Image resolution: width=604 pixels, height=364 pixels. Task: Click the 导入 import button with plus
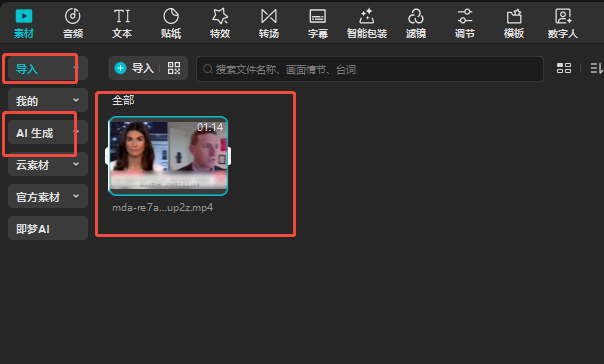pyautogui.click(x=134, y=68)
